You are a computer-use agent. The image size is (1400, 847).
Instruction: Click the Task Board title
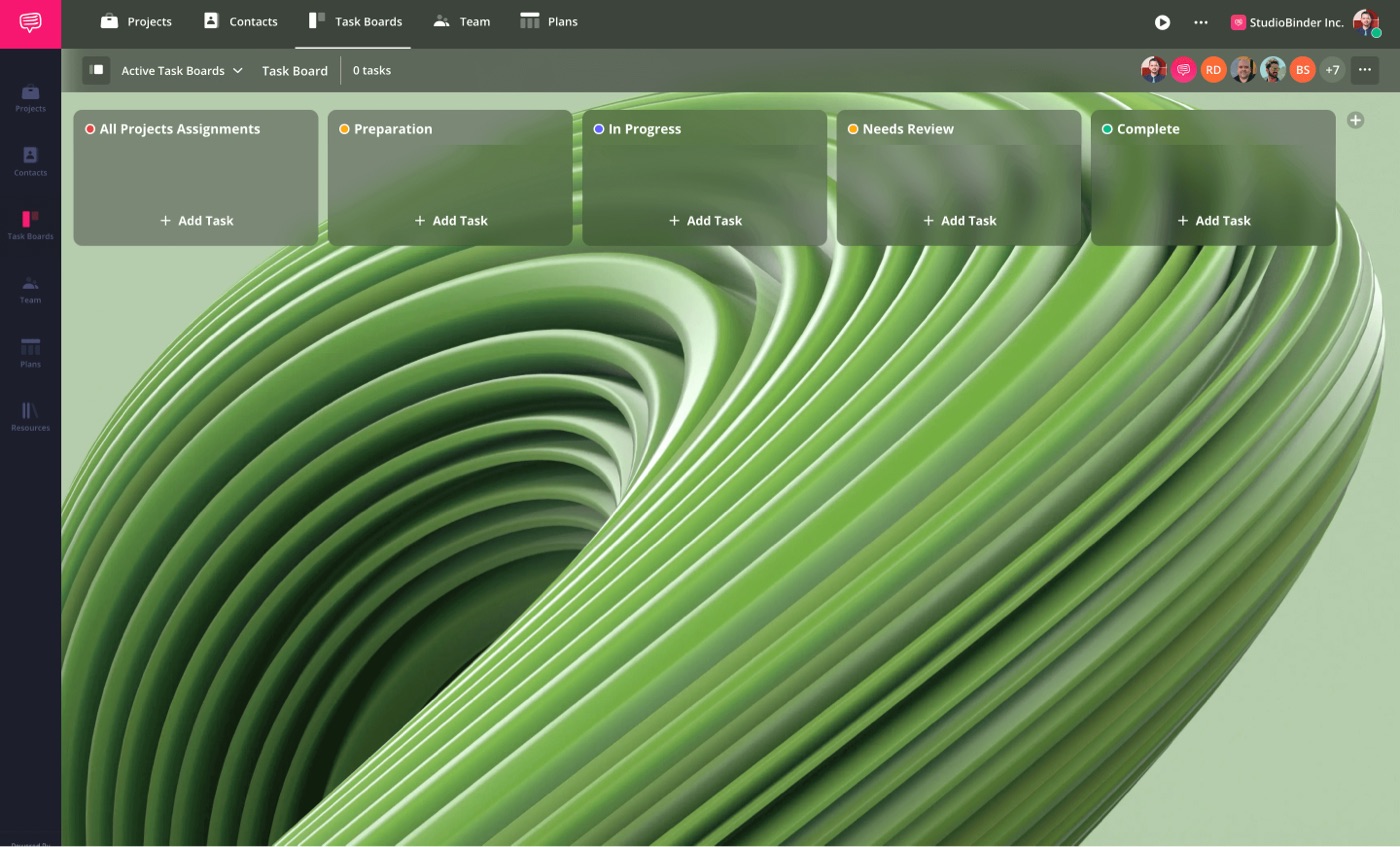tap(295, 70)
